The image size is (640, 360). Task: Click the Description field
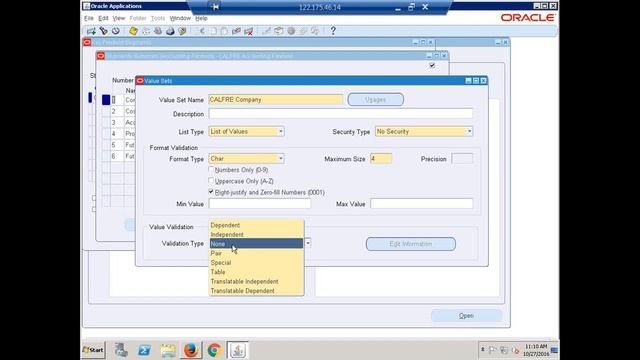(341, 114)
